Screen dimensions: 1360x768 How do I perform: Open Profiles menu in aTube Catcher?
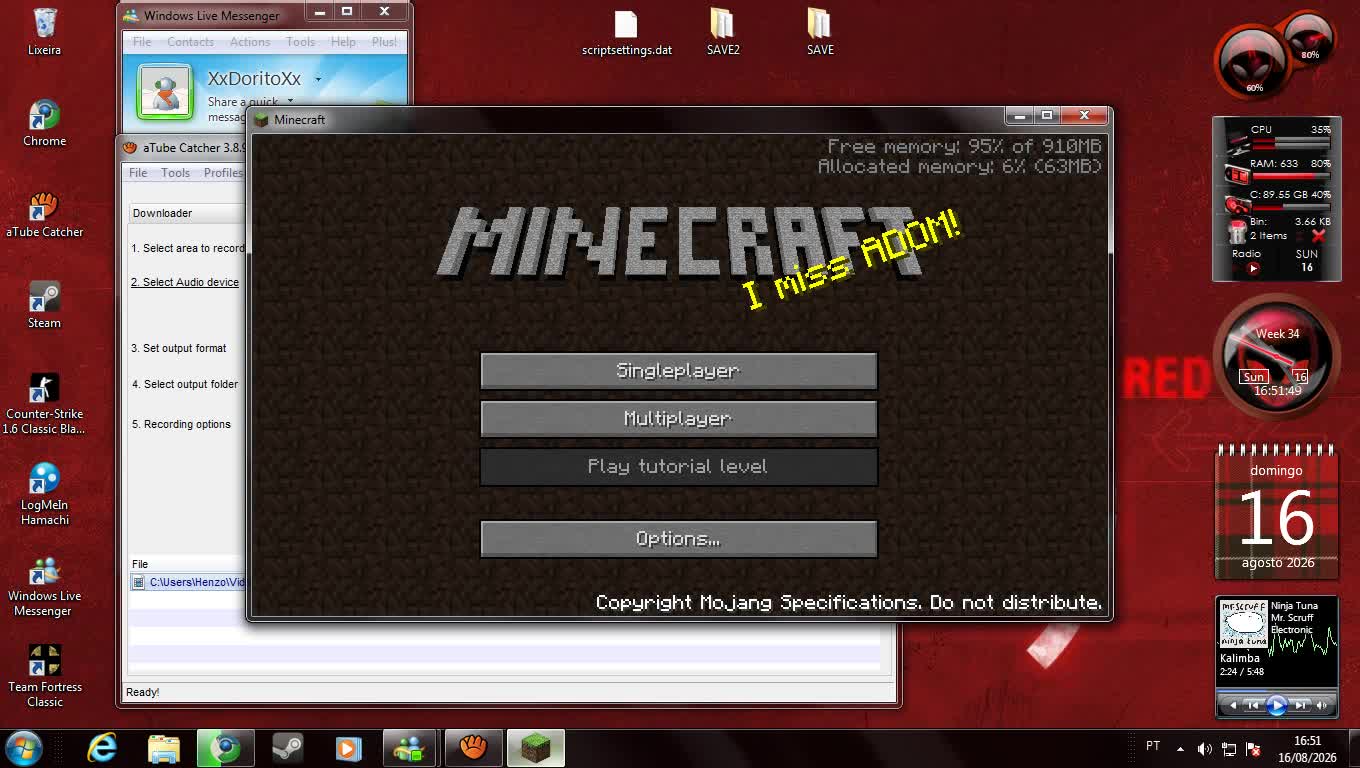click(x=223, y=173)
